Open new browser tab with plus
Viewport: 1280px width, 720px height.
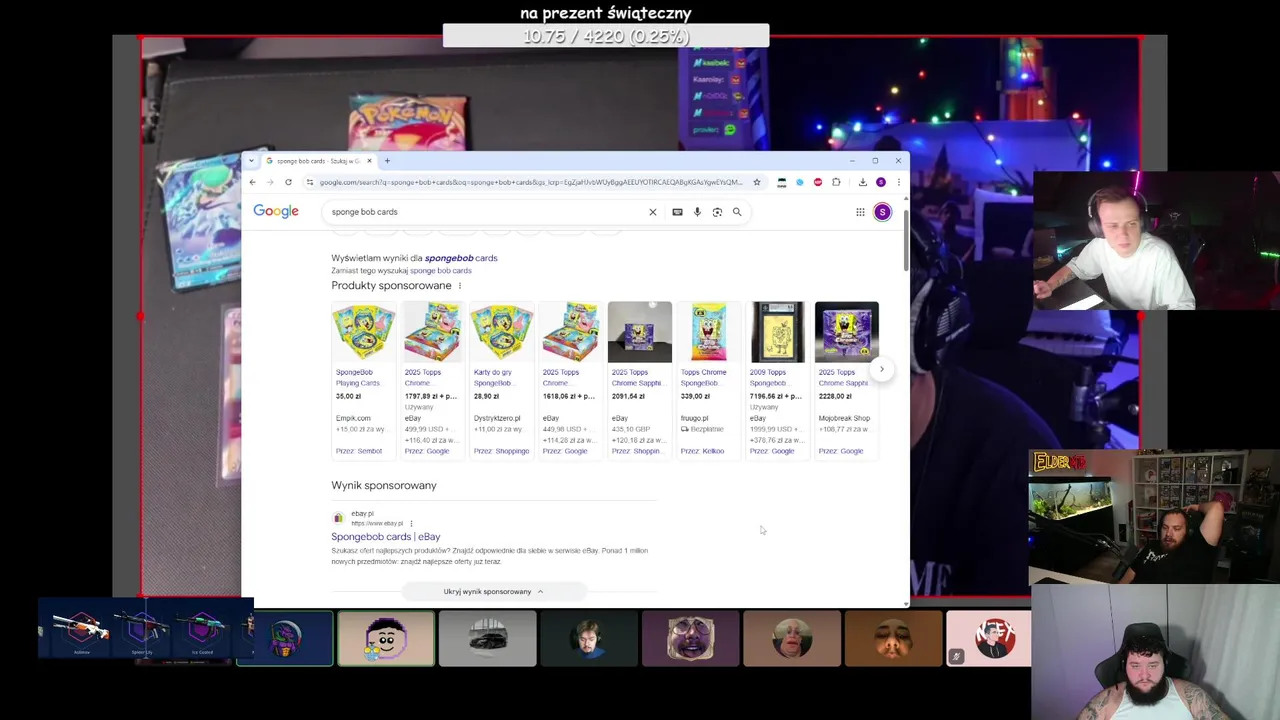tap(387, 161)
